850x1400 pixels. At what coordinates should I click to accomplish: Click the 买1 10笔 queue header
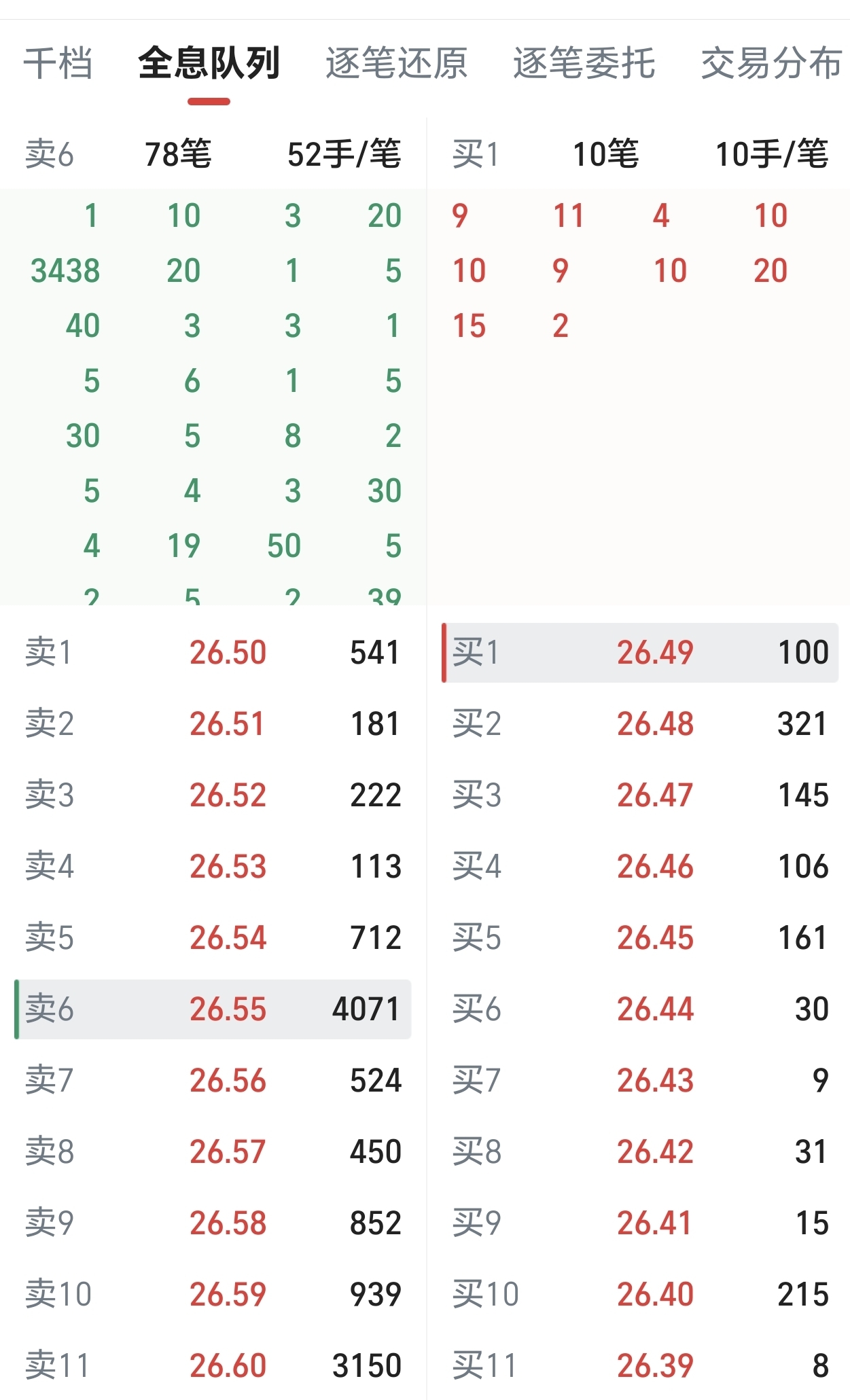640,154
